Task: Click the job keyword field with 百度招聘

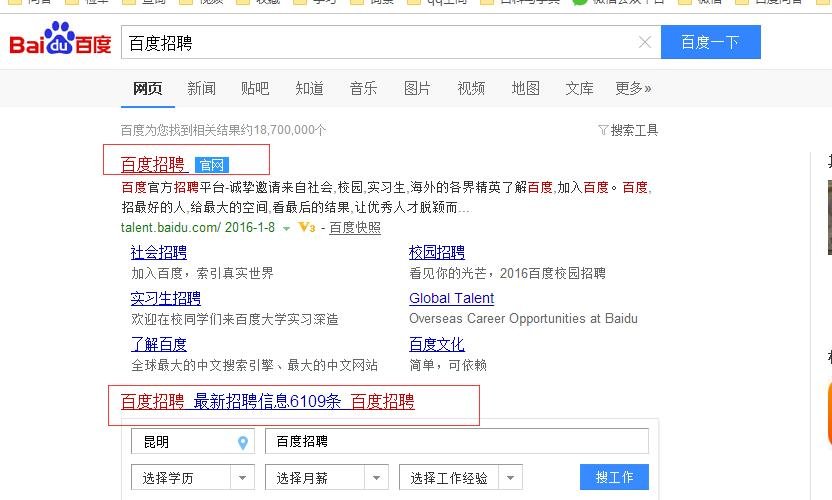Action: [x=457, y=442]
